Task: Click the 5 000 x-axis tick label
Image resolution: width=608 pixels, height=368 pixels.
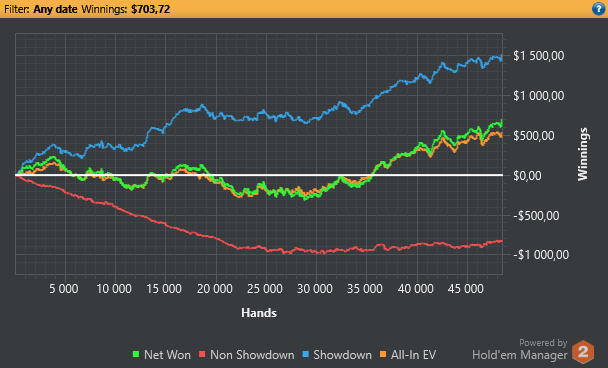Action: [64, 289]
